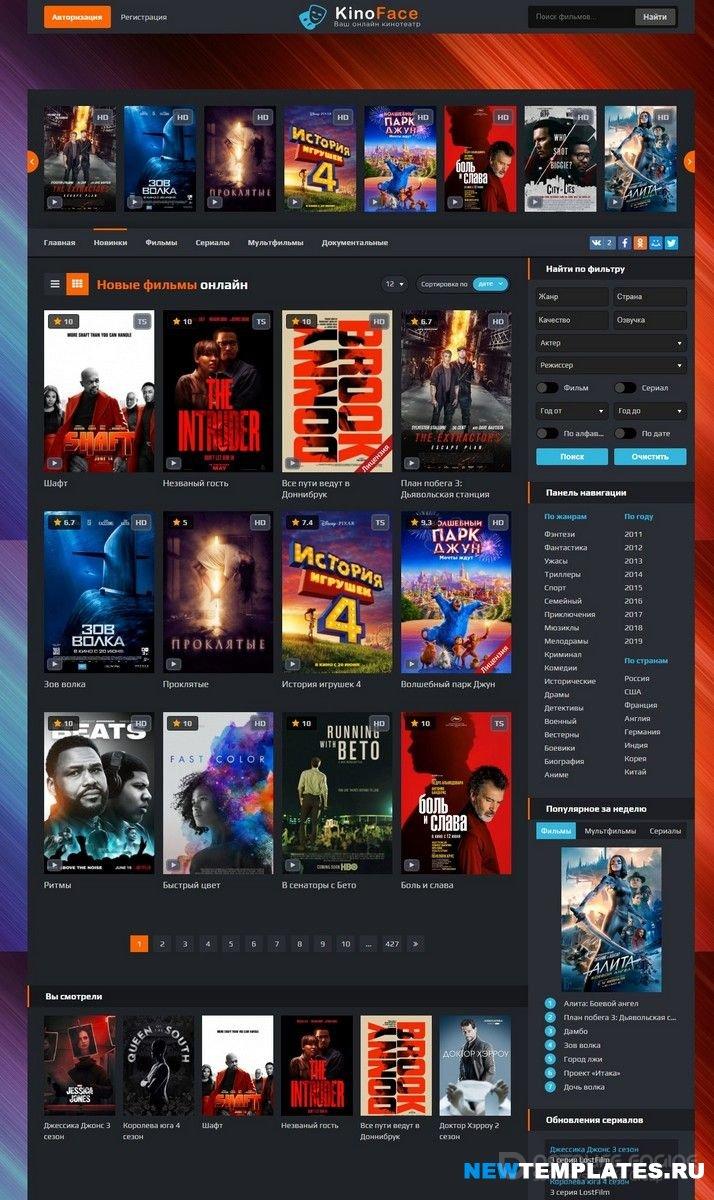Open the Актер dropdown
Screen dimensions: 714x1200
pyautogui.click(x=611, y=343)
